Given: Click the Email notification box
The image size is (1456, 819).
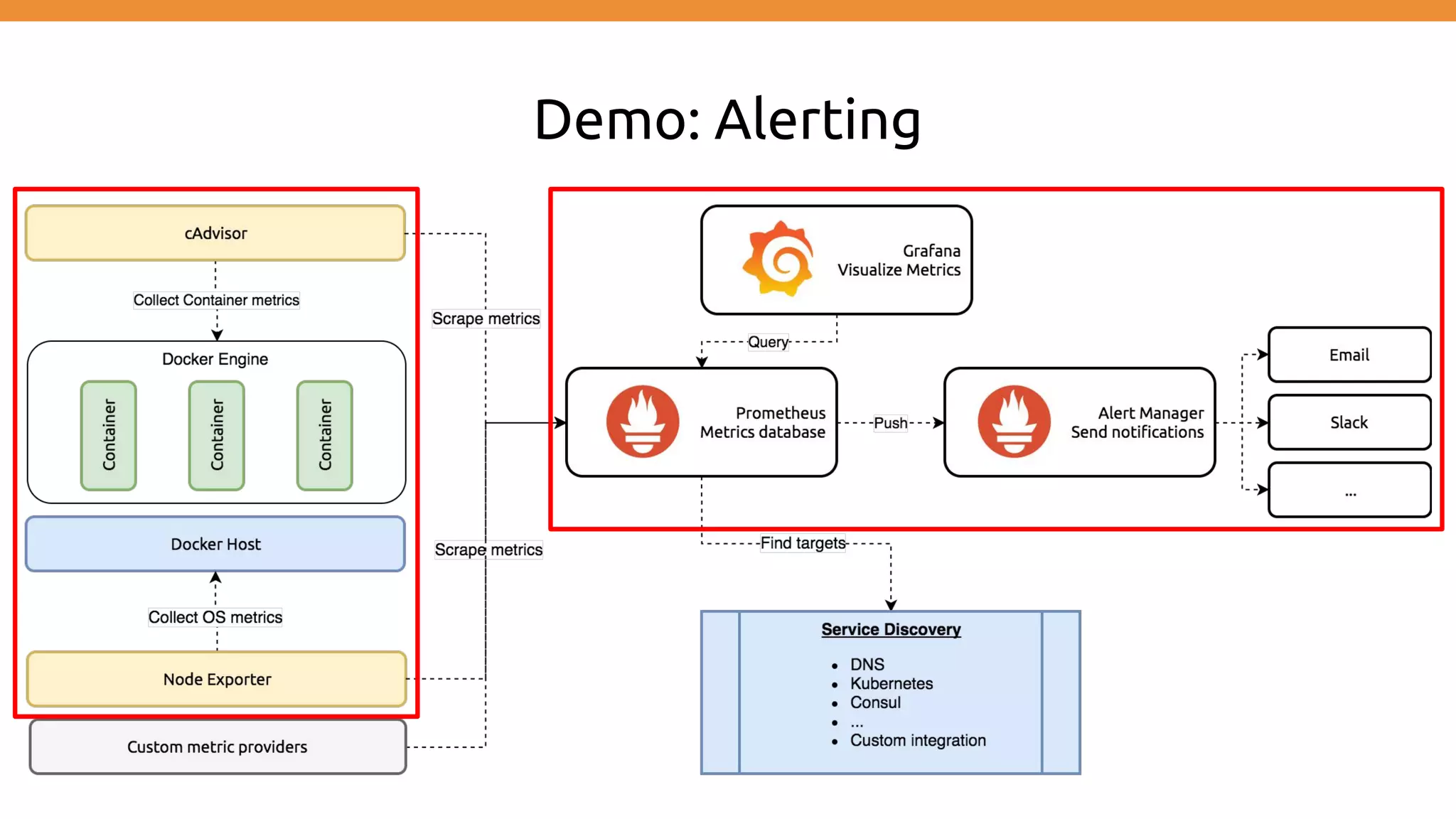Looking at the screenshot, I should (x=1349, y=355).
